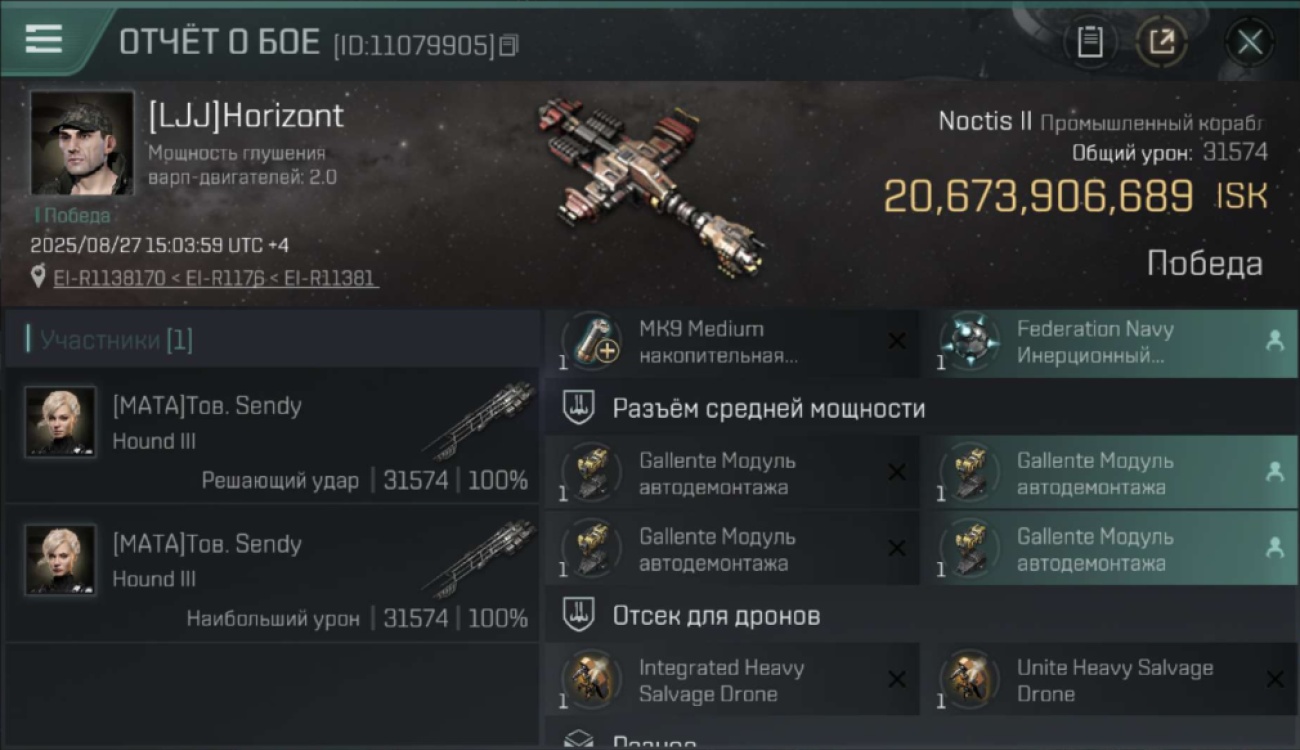
Task: Click the person icon on the Federation Navy module
Action: pos(1274,341)
